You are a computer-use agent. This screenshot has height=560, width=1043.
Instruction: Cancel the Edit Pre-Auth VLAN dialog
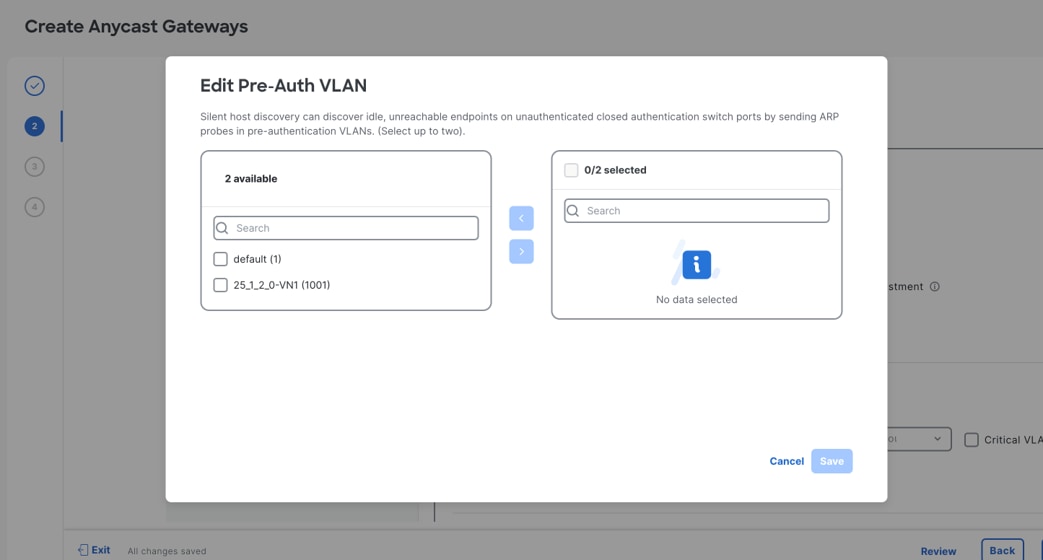[x=786, y=461]
